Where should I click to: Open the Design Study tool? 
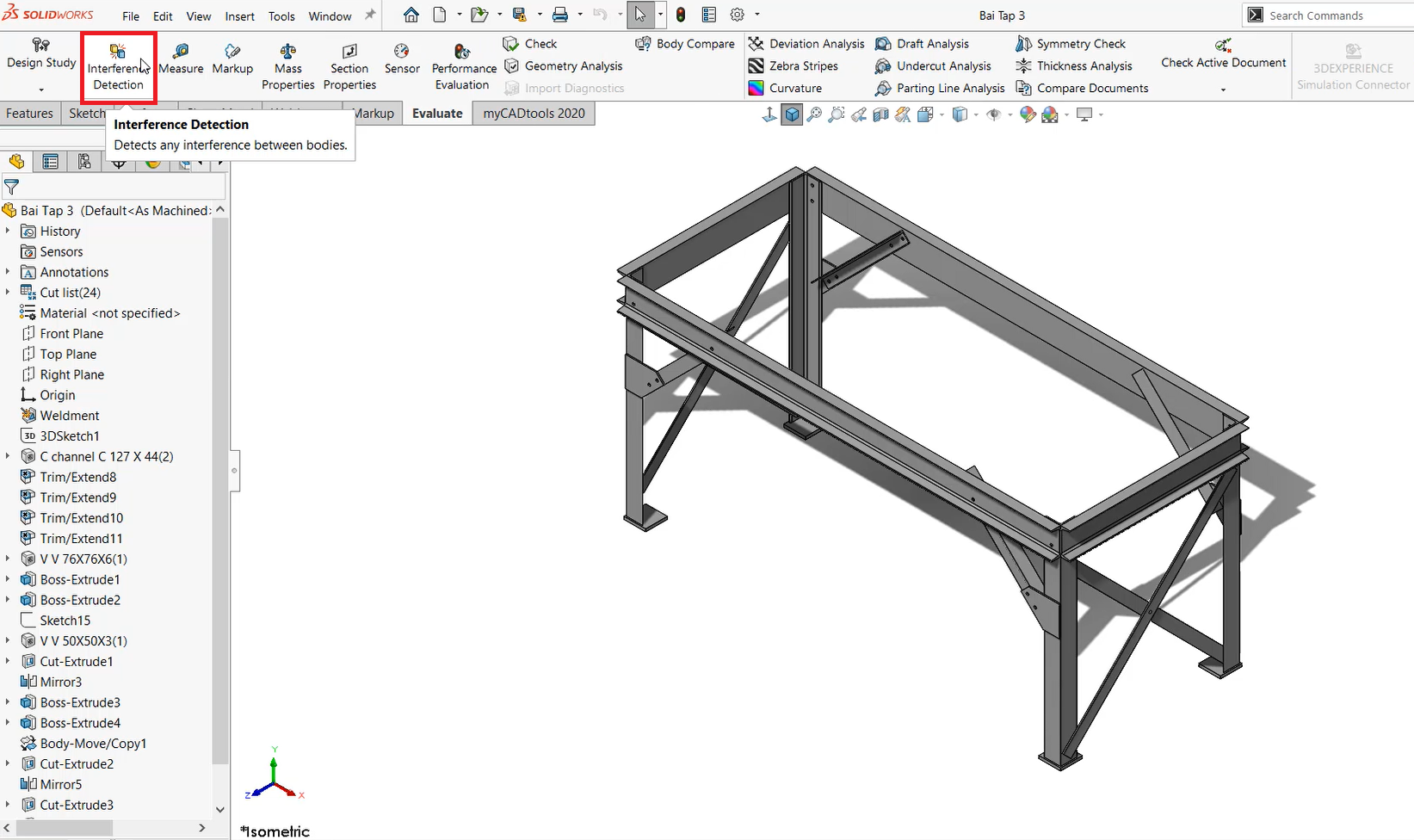point(41,54)
